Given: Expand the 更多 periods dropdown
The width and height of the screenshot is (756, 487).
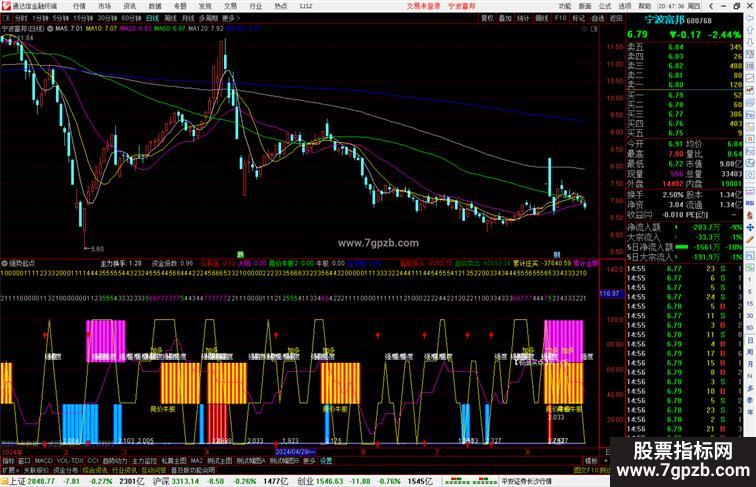Looking at the screenshot, I should click(x=230, y=18).
